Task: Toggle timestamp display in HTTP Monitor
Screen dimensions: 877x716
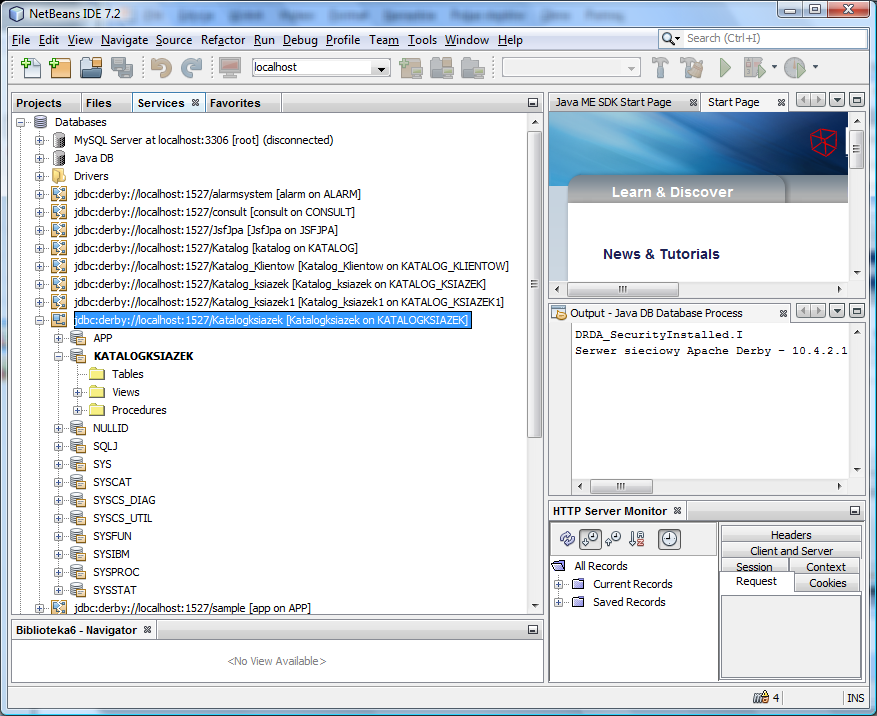Action: click(x=669, y=539)
